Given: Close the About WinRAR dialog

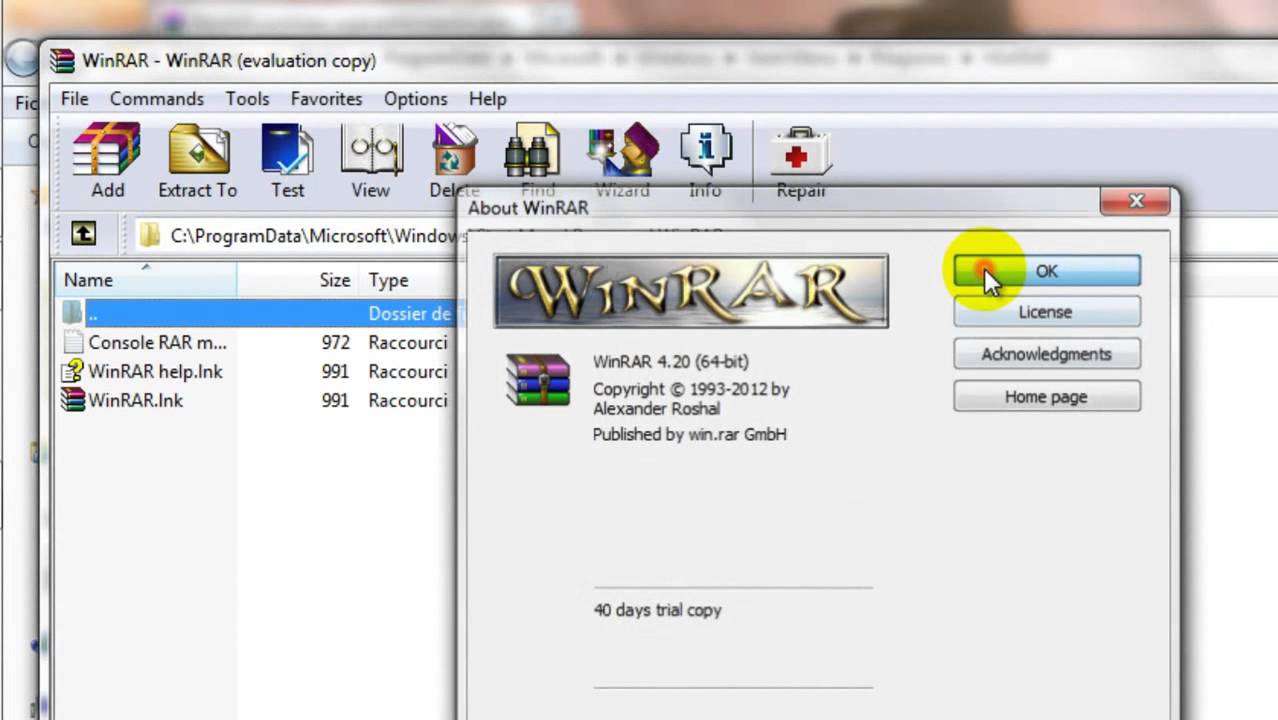Looking at the screenshot, I should pyautogui.click(x=1135, y=201).
